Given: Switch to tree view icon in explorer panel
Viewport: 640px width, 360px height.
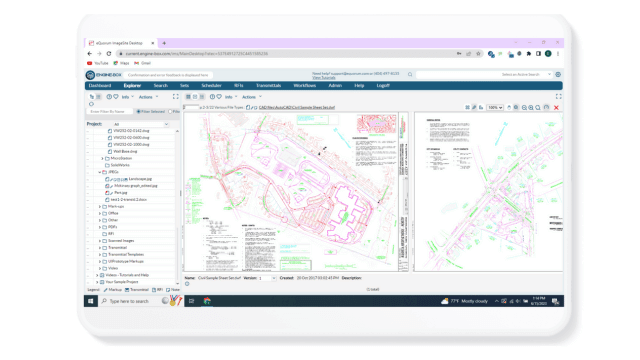Looking at the screenshot, I should (92, 97).
